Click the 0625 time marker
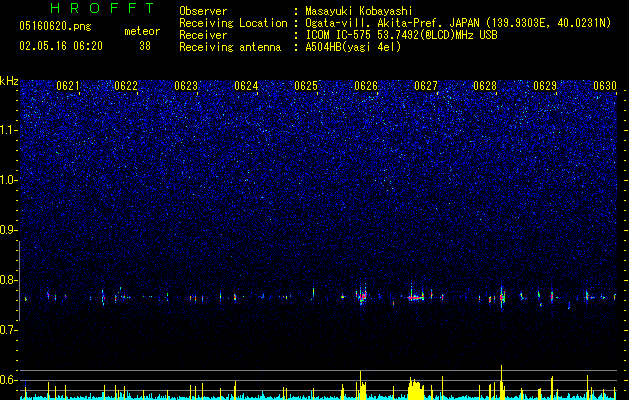 pyautogui.click(x=306, y=86)
